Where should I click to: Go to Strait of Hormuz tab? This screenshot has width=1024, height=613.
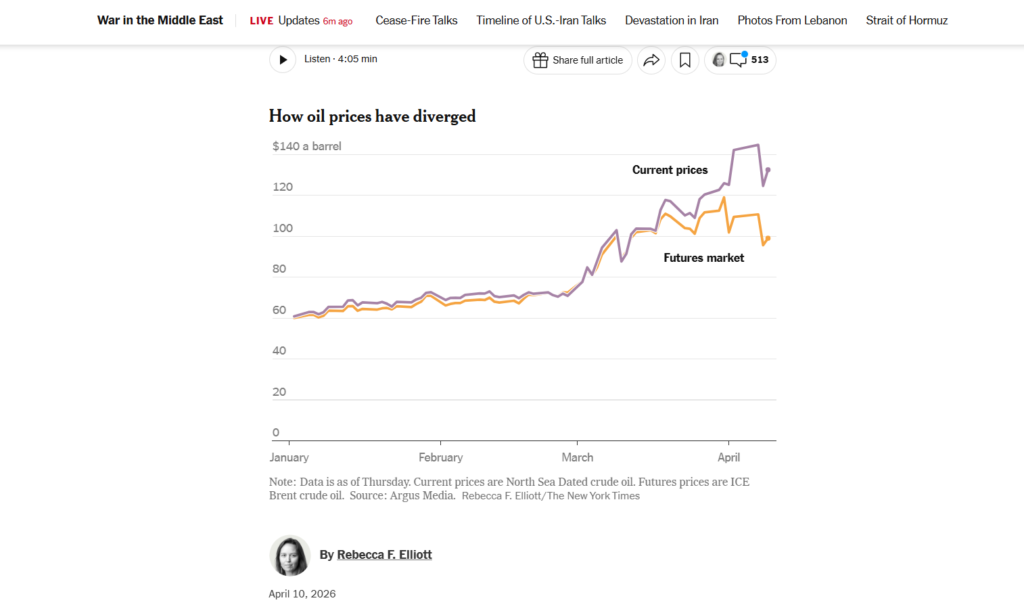pyautogui.click(x=906, y=20)
